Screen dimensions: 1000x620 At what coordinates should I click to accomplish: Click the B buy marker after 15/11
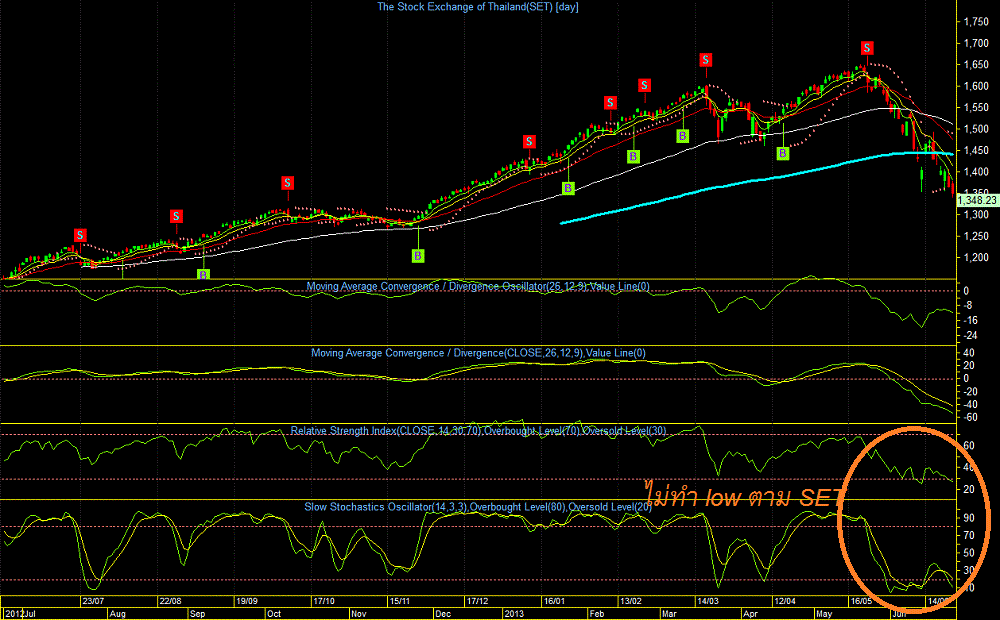(x=418, y=256)
